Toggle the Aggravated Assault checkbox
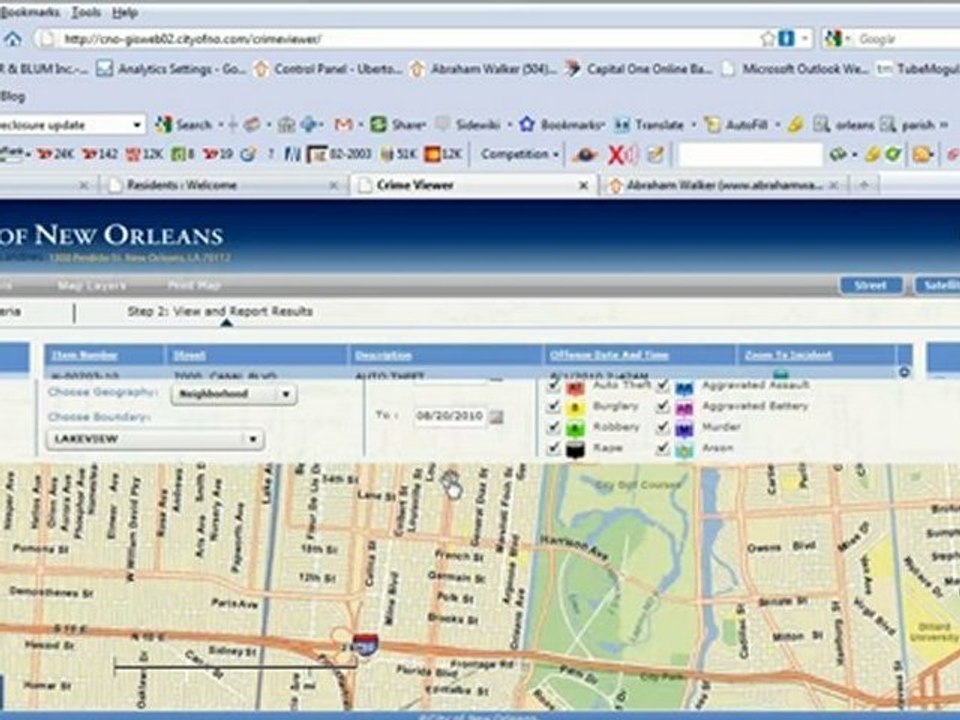Image resolution: width=960 pixels, height=720 pixels. point(662,385)
